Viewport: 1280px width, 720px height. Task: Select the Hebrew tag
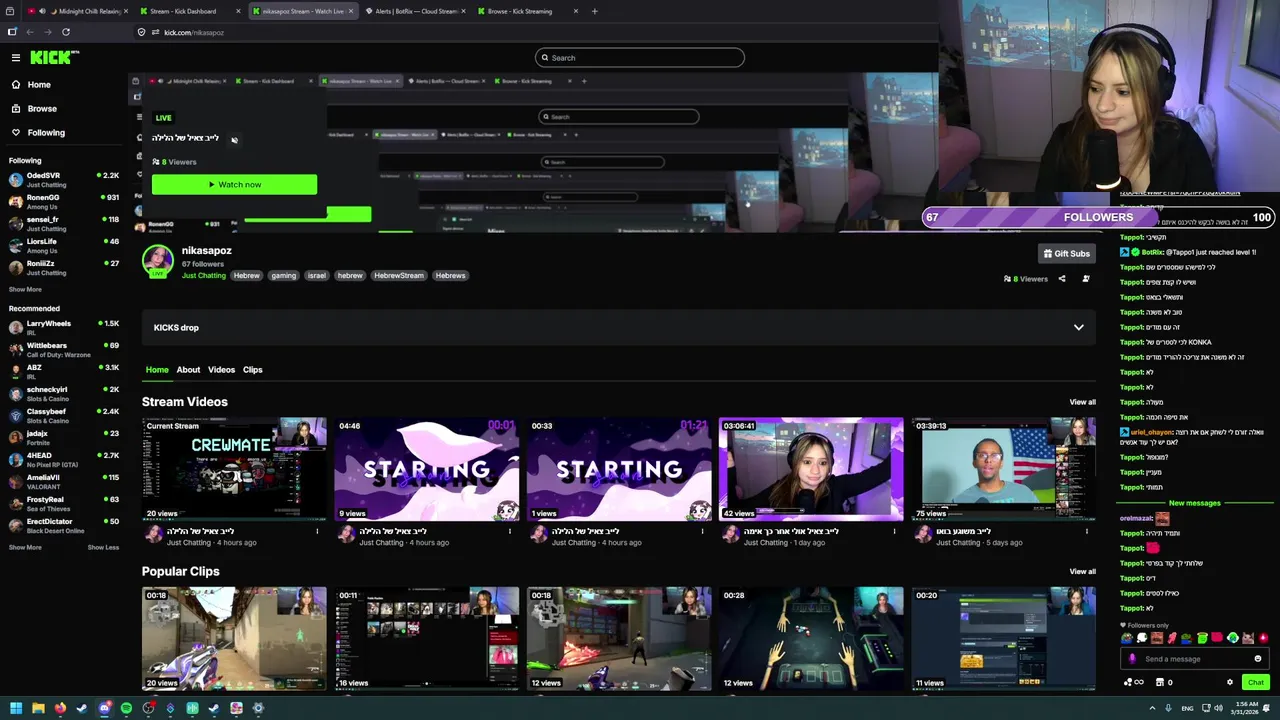coord(246,275)
